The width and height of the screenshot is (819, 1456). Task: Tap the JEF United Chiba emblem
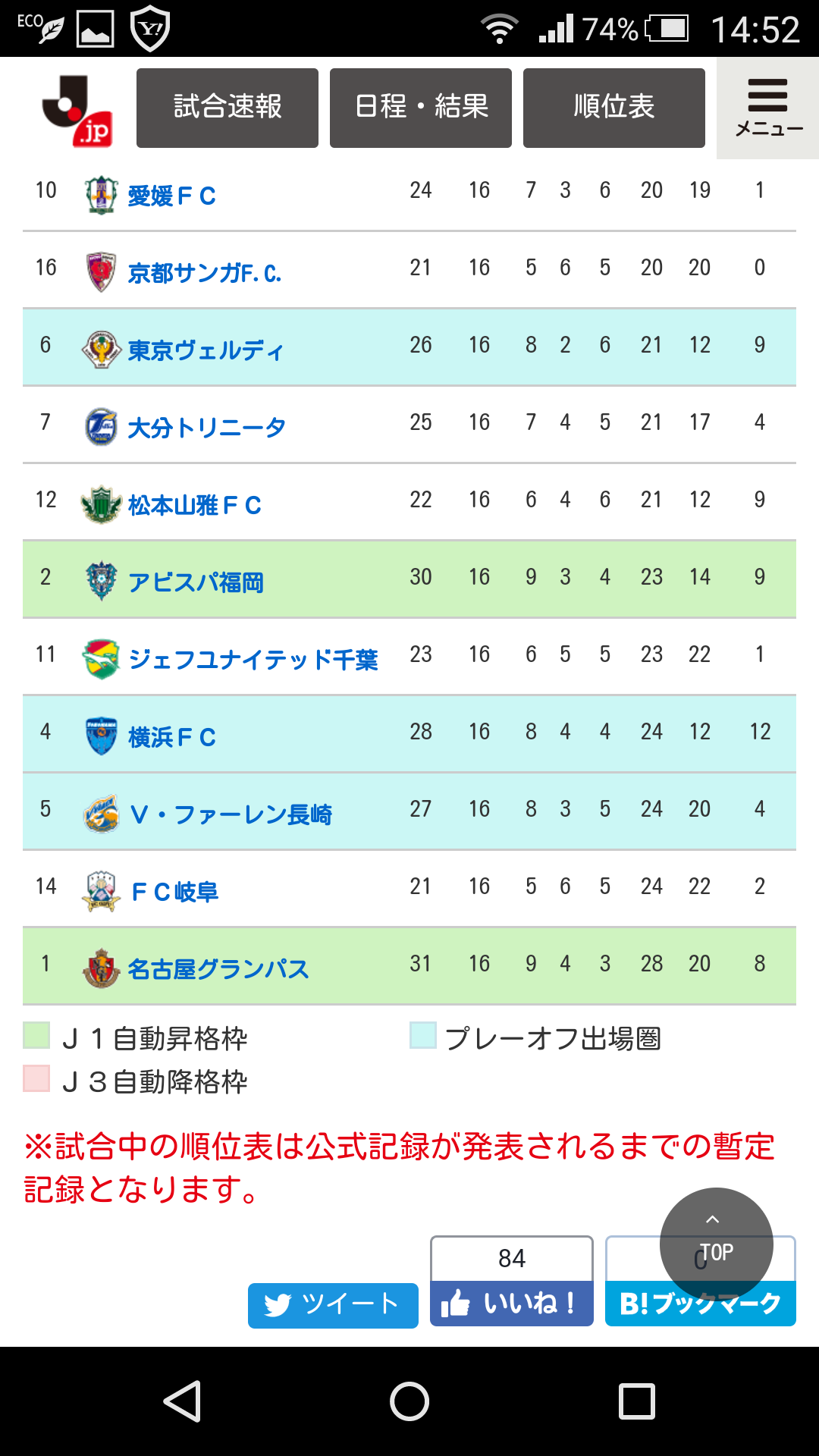pos(101,659)
